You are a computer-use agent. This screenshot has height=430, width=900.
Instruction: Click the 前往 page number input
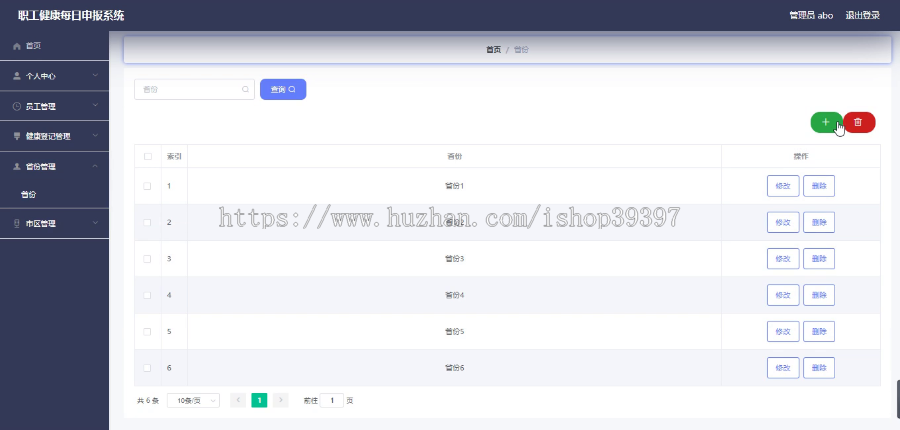coord(331,401)
